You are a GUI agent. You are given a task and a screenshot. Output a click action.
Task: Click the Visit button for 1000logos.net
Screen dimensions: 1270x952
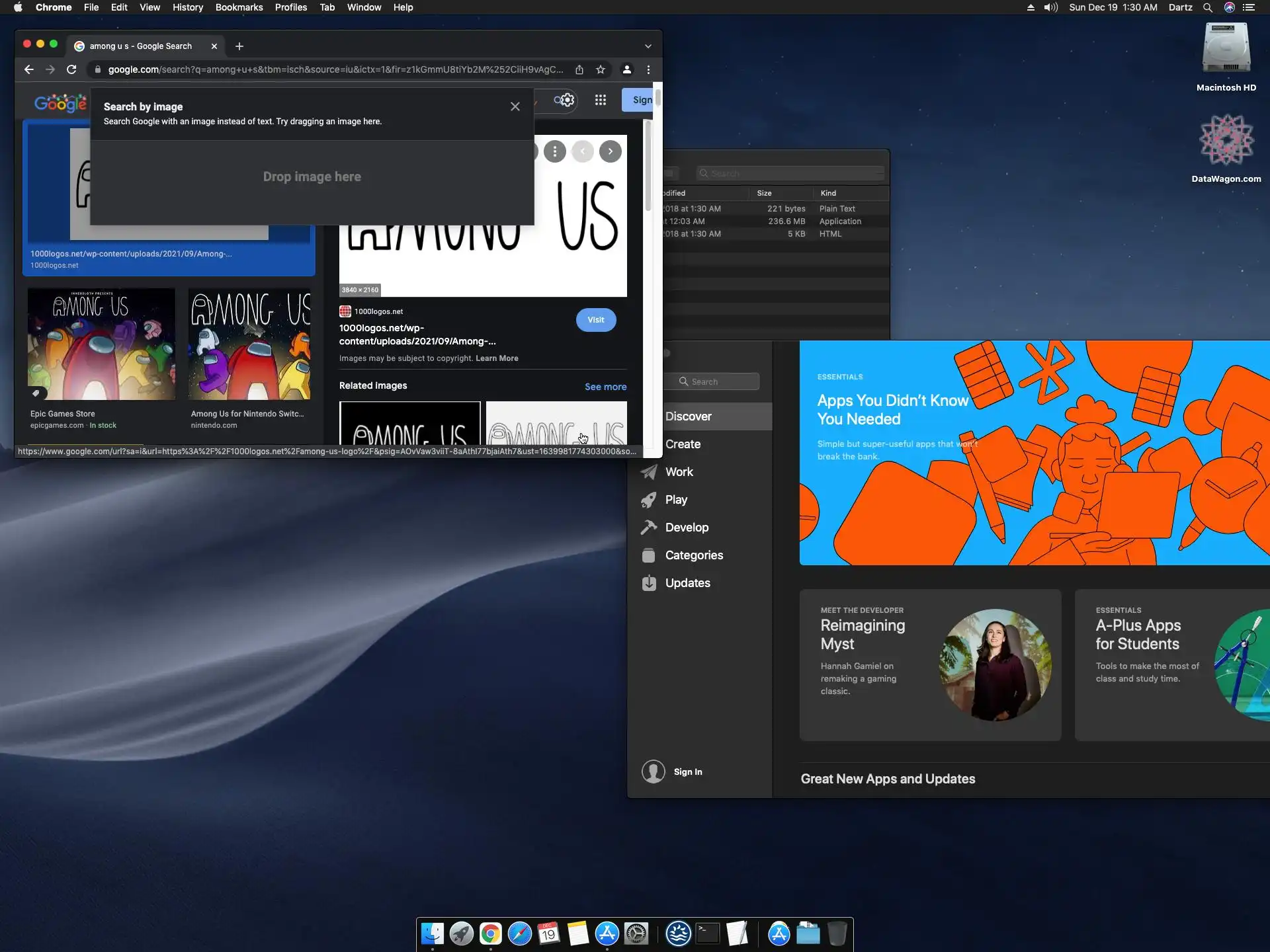tap(595, 320)
